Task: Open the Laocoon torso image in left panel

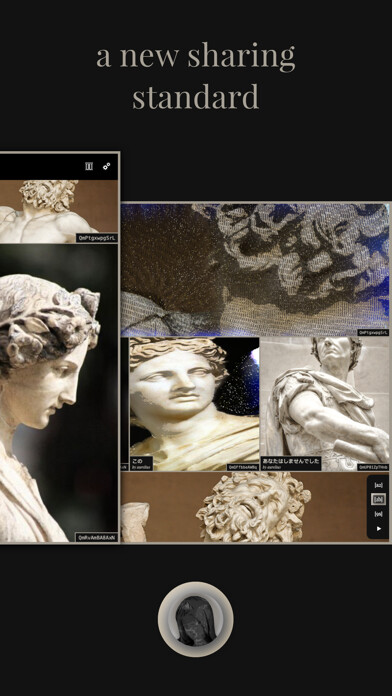Action: (59, 211)
